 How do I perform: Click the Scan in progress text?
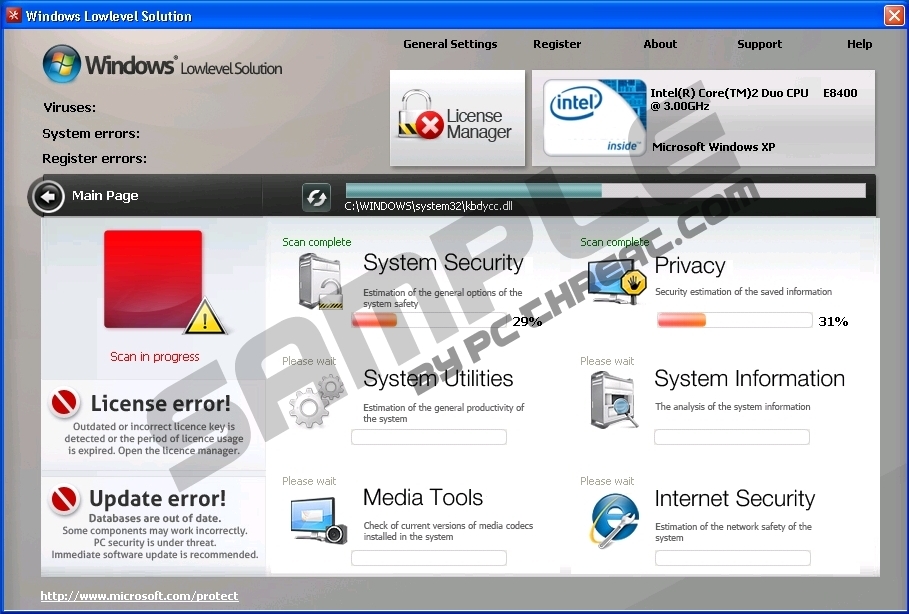[155, 357]
